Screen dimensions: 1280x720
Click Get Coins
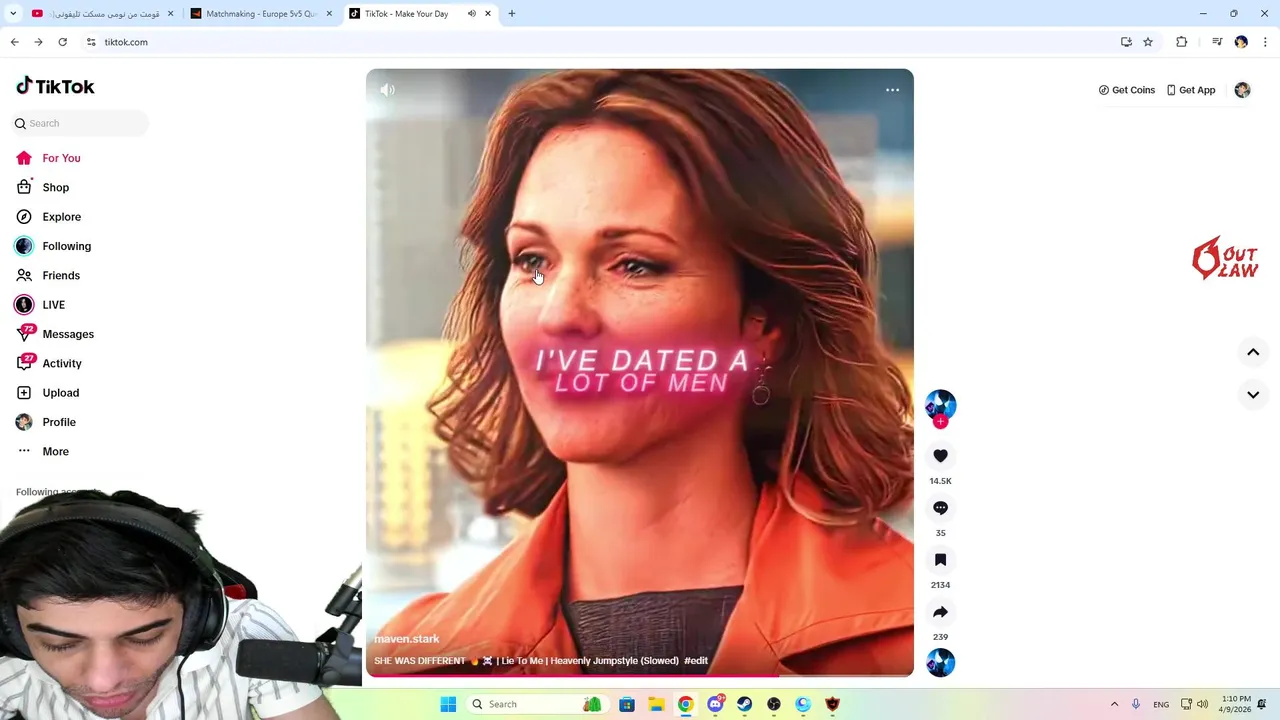point(1126,90)
